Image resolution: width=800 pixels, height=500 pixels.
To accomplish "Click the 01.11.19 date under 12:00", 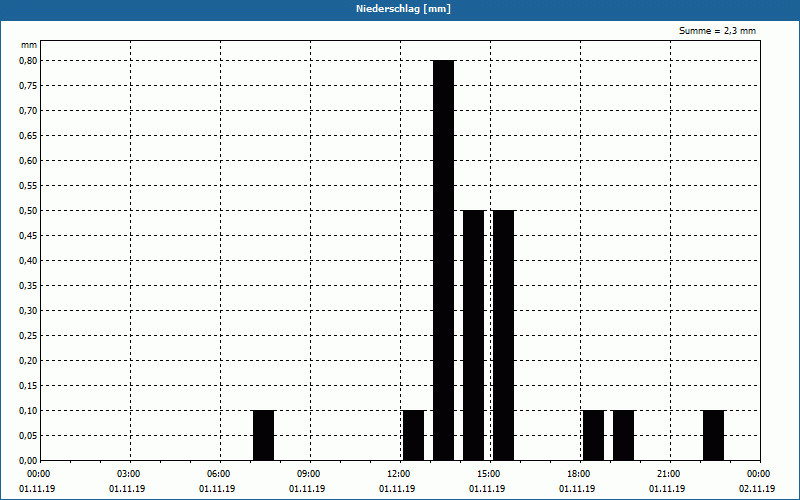I will click(x=397, y=489).
